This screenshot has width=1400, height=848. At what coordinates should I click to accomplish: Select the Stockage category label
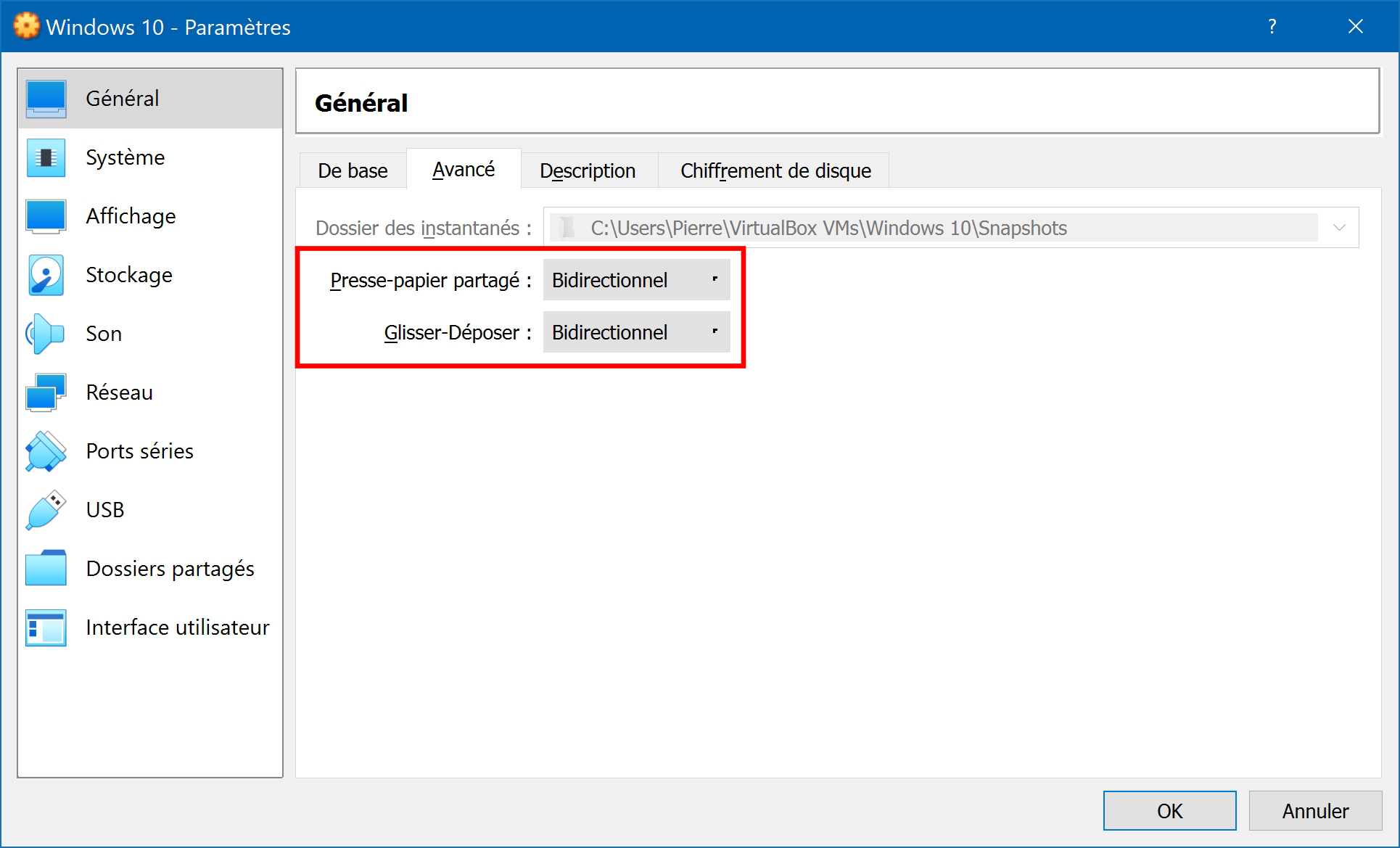point(129,275)
